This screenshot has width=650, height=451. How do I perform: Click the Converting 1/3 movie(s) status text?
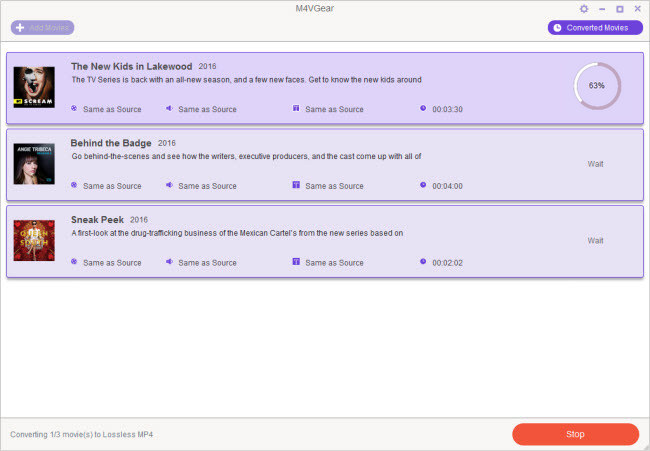coord(82,434)
